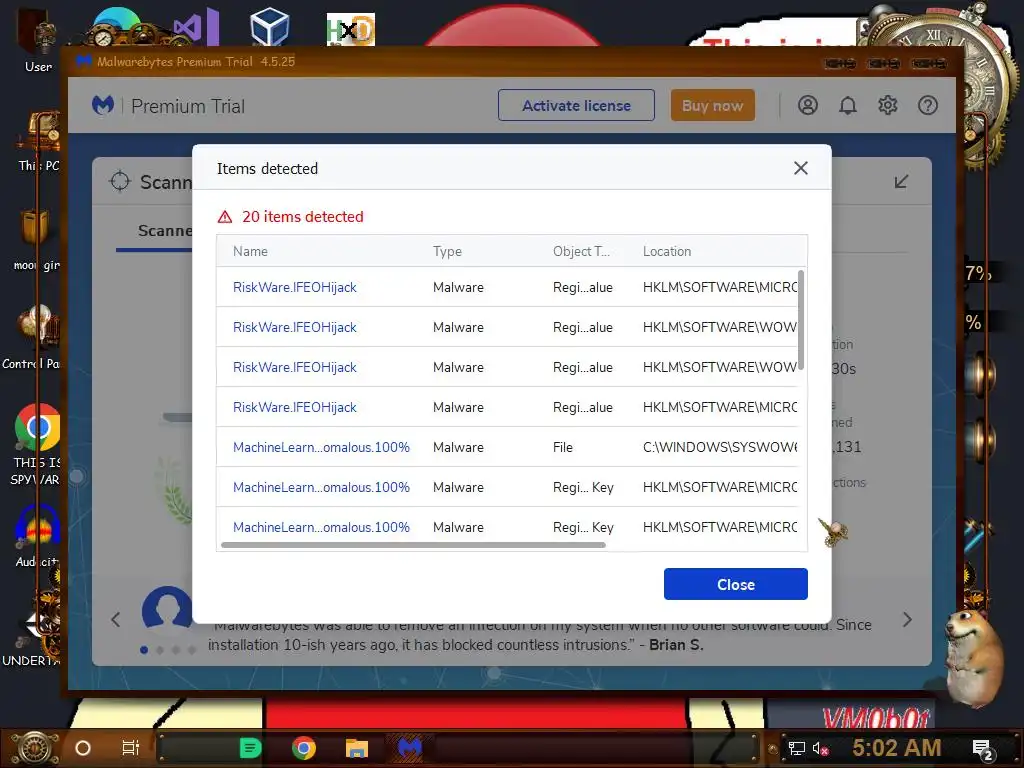The image size is (1024, 768).
Task: Sort by the Name column header
Action: [x=250, y=251]
